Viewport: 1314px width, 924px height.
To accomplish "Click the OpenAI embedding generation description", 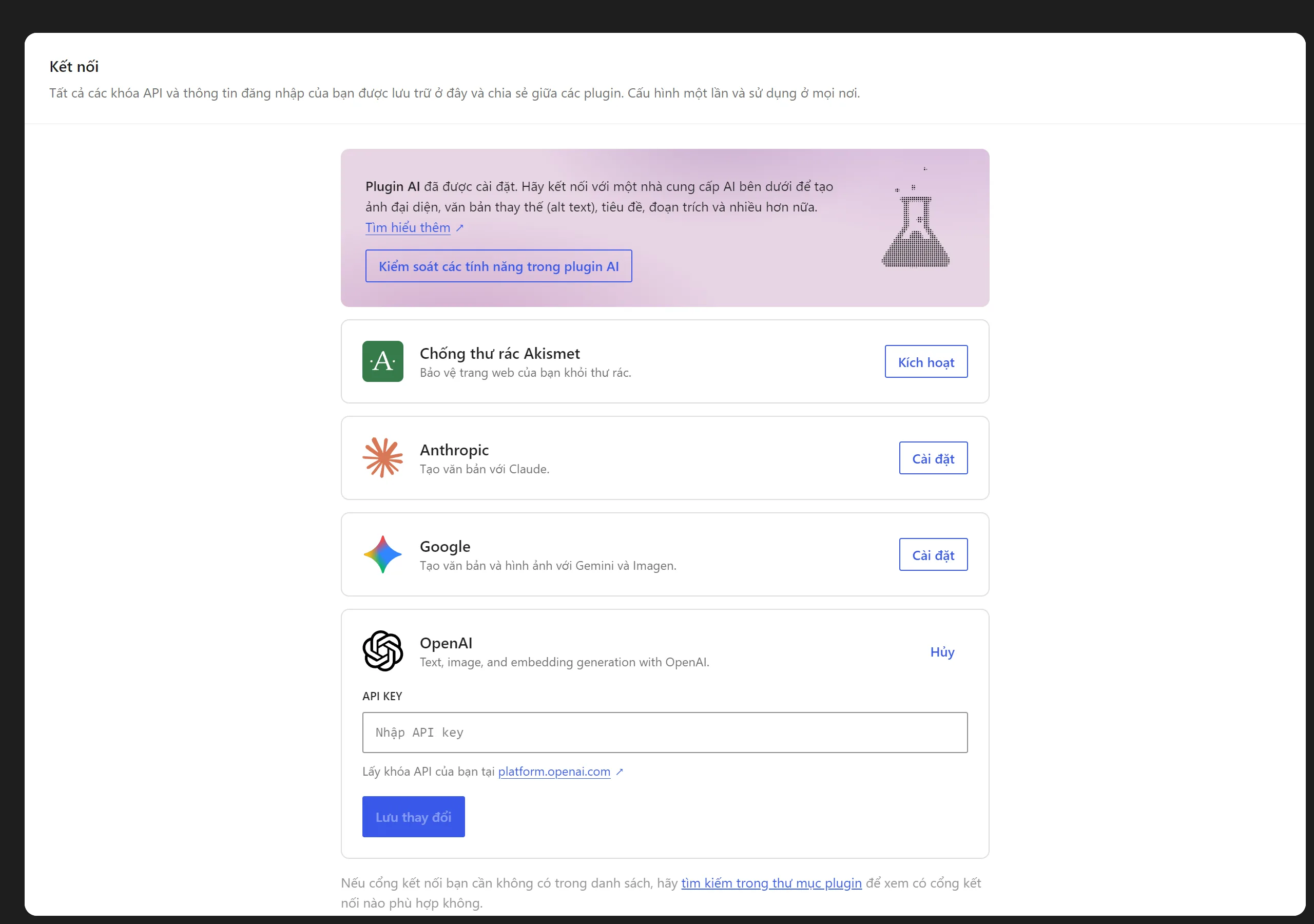I will [x=564, y=662].
